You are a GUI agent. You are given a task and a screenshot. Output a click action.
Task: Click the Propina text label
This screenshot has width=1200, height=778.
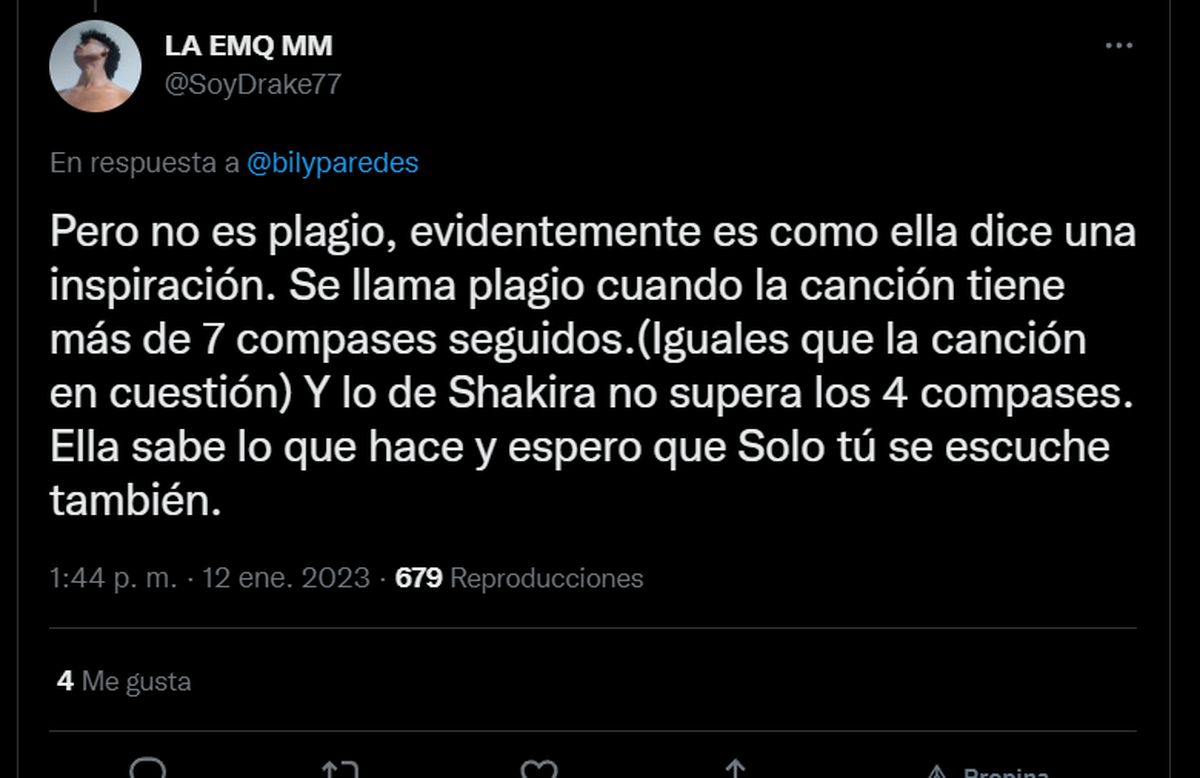(1006, 772)
